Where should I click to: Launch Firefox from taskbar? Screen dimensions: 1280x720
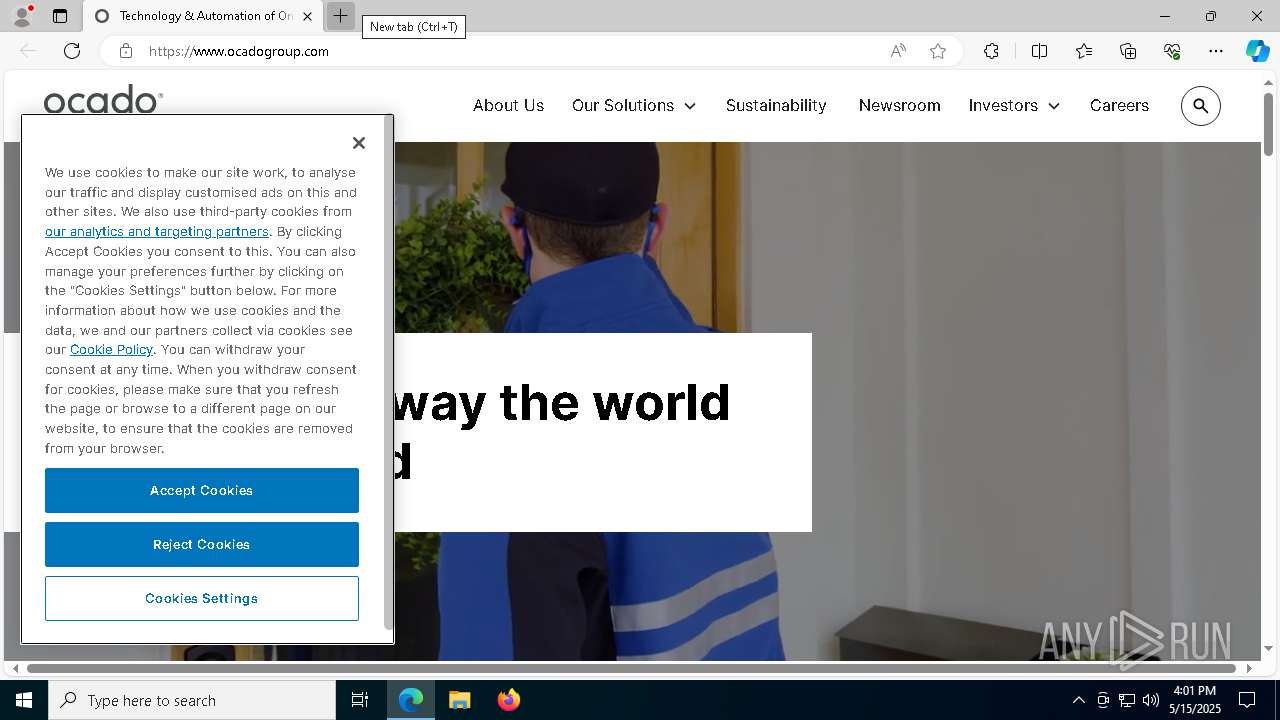(x=508, y=700)
